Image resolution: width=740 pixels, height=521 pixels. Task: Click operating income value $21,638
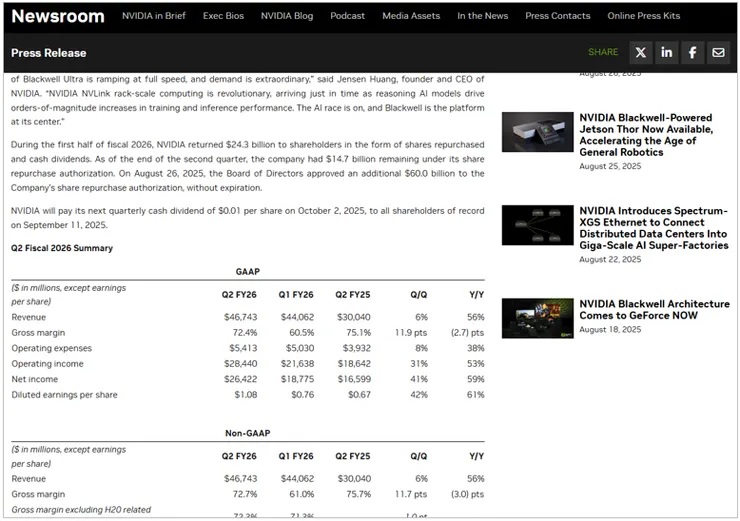[297, 364]
